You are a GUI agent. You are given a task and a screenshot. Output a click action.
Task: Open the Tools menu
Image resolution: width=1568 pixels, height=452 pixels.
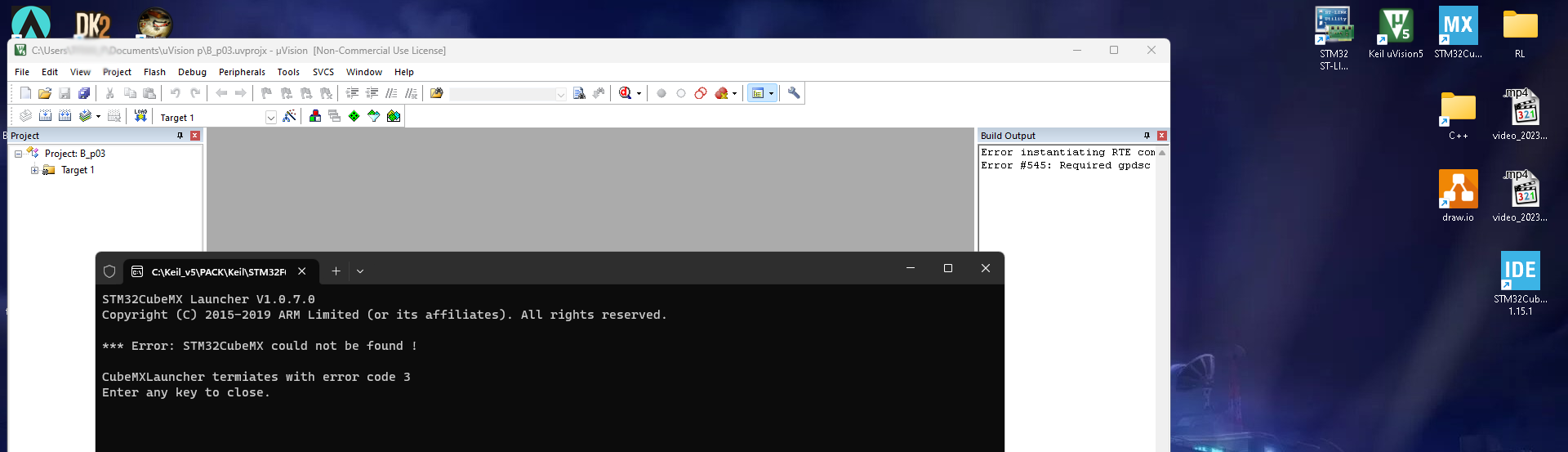pos(288,72)
